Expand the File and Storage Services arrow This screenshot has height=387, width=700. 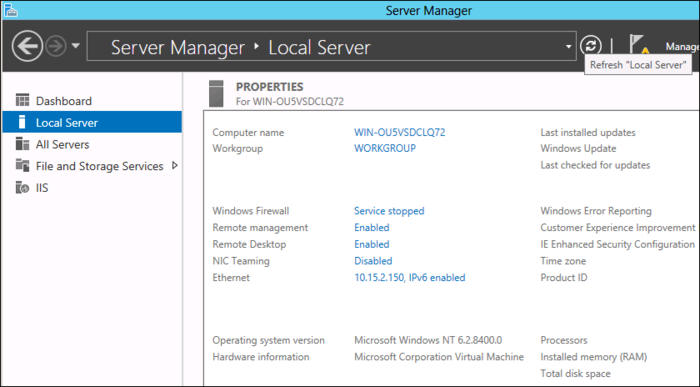coord(175,166)
